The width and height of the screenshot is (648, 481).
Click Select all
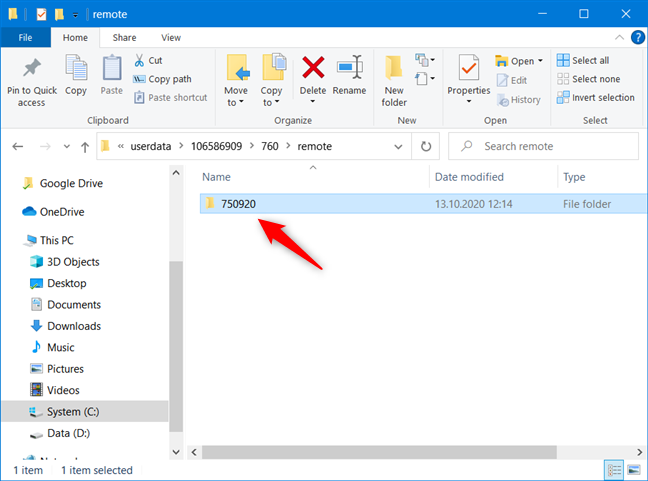click(x=583, y=60)
